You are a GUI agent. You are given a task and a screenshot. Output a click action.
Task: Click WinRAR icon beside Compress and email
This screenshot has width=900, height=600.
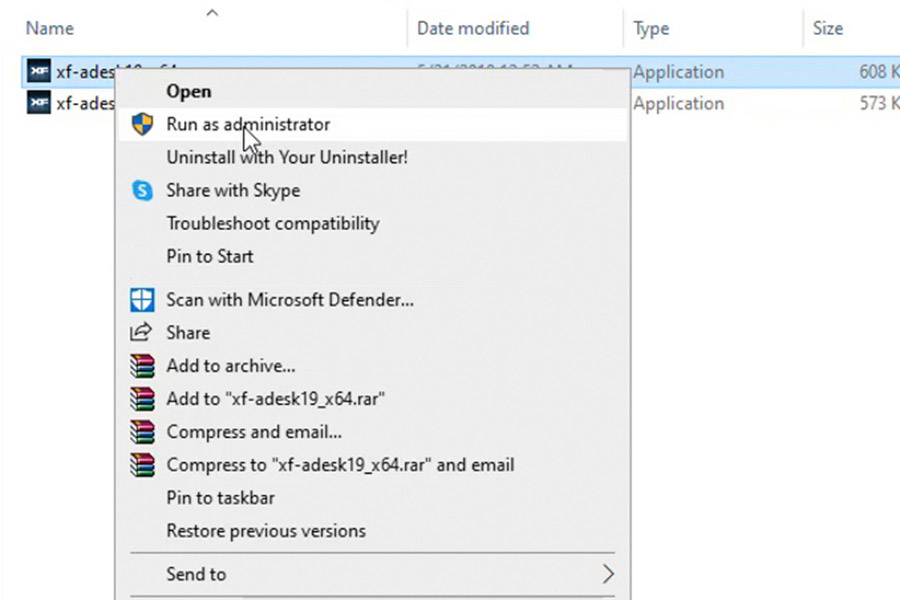pos(142,432)
